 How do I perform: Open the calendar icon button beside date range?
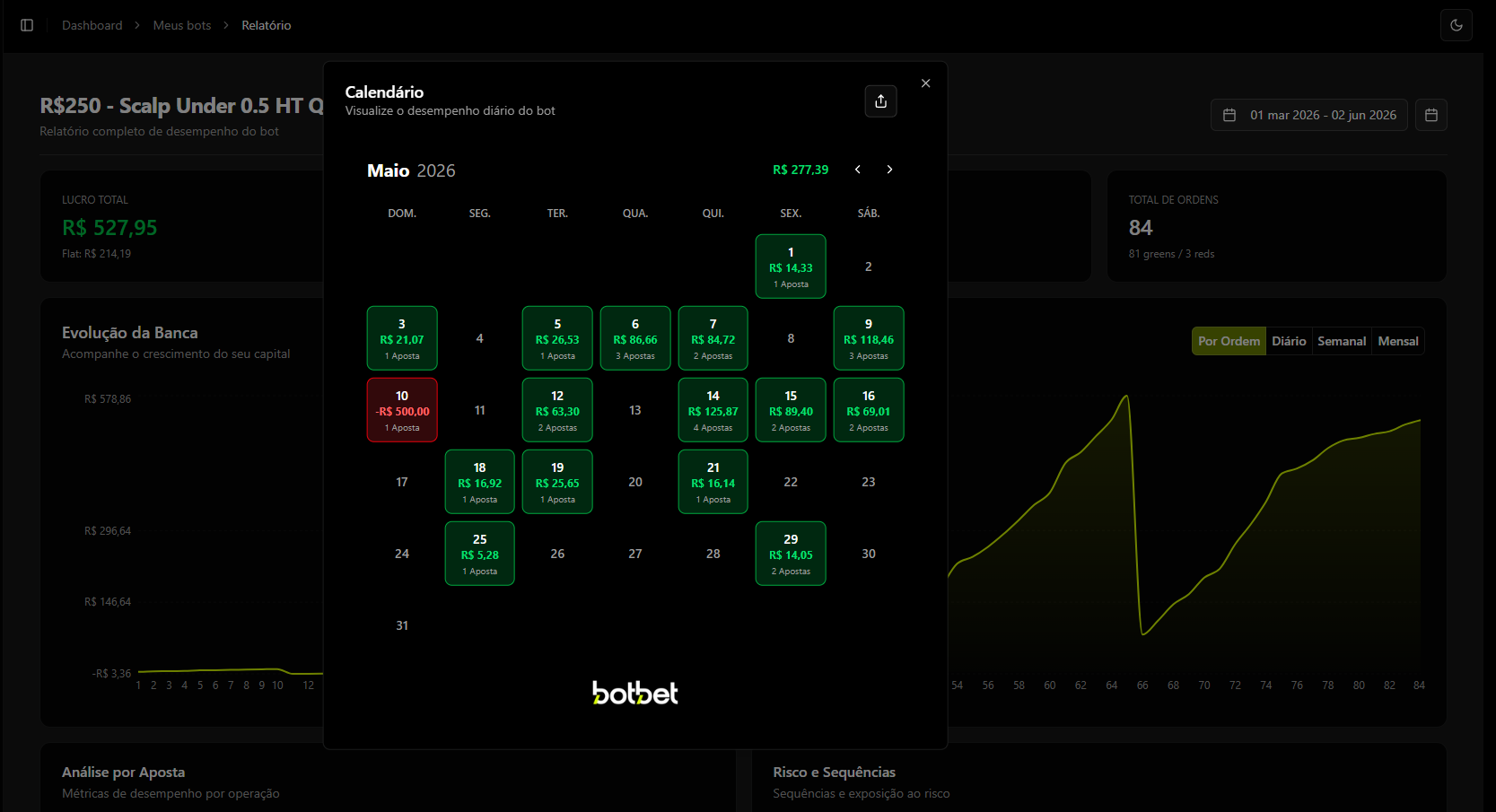[1431, 115]
